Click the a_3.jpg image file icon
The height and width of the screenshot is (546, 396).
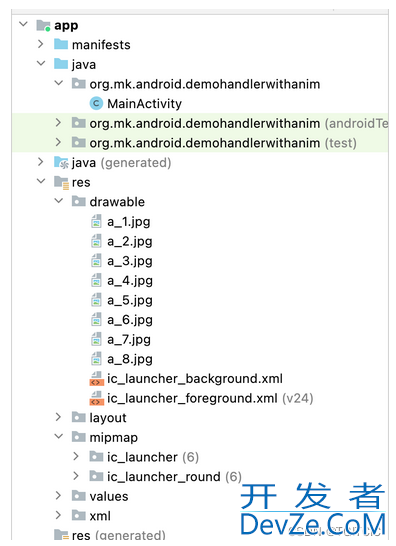click(x=96, y=260)
